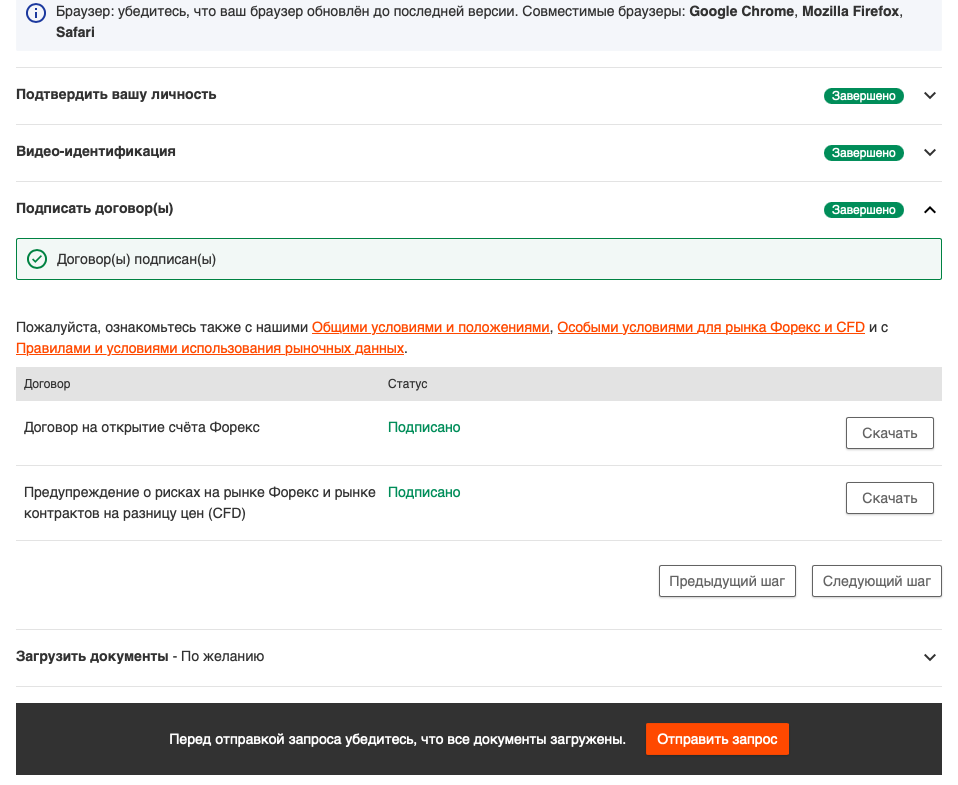
Task: Click Завершено badge for Подписать договор(ы)
Action: click(x=863, y=210)
